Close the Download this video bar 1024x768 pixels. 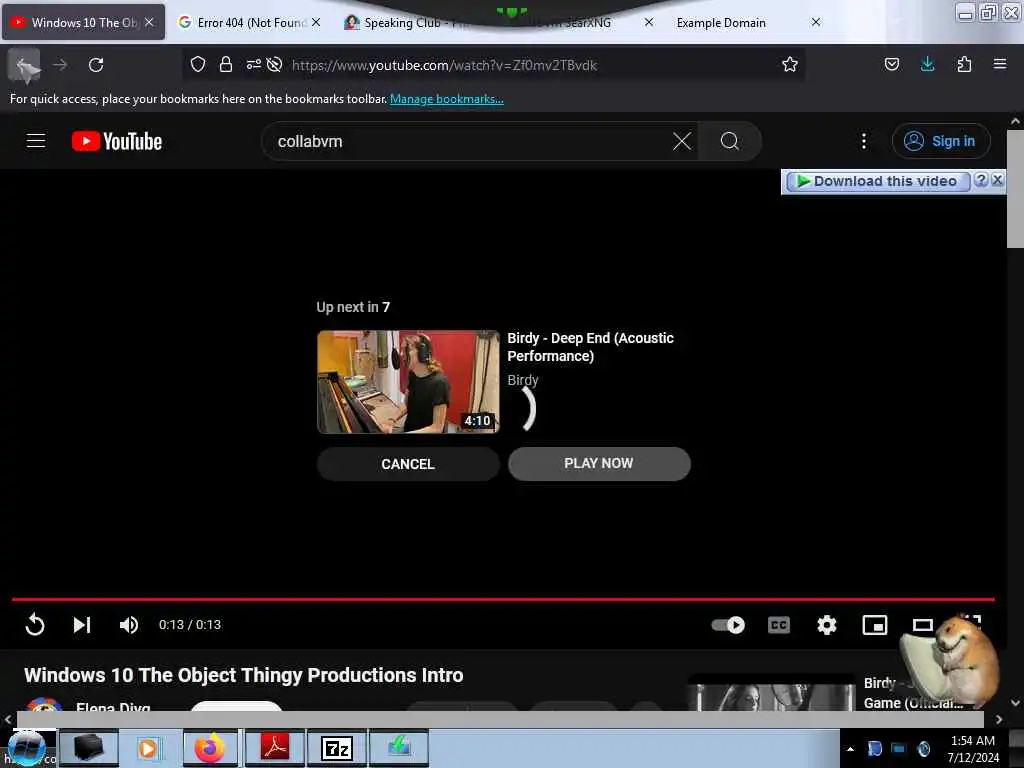coord(997,180)
